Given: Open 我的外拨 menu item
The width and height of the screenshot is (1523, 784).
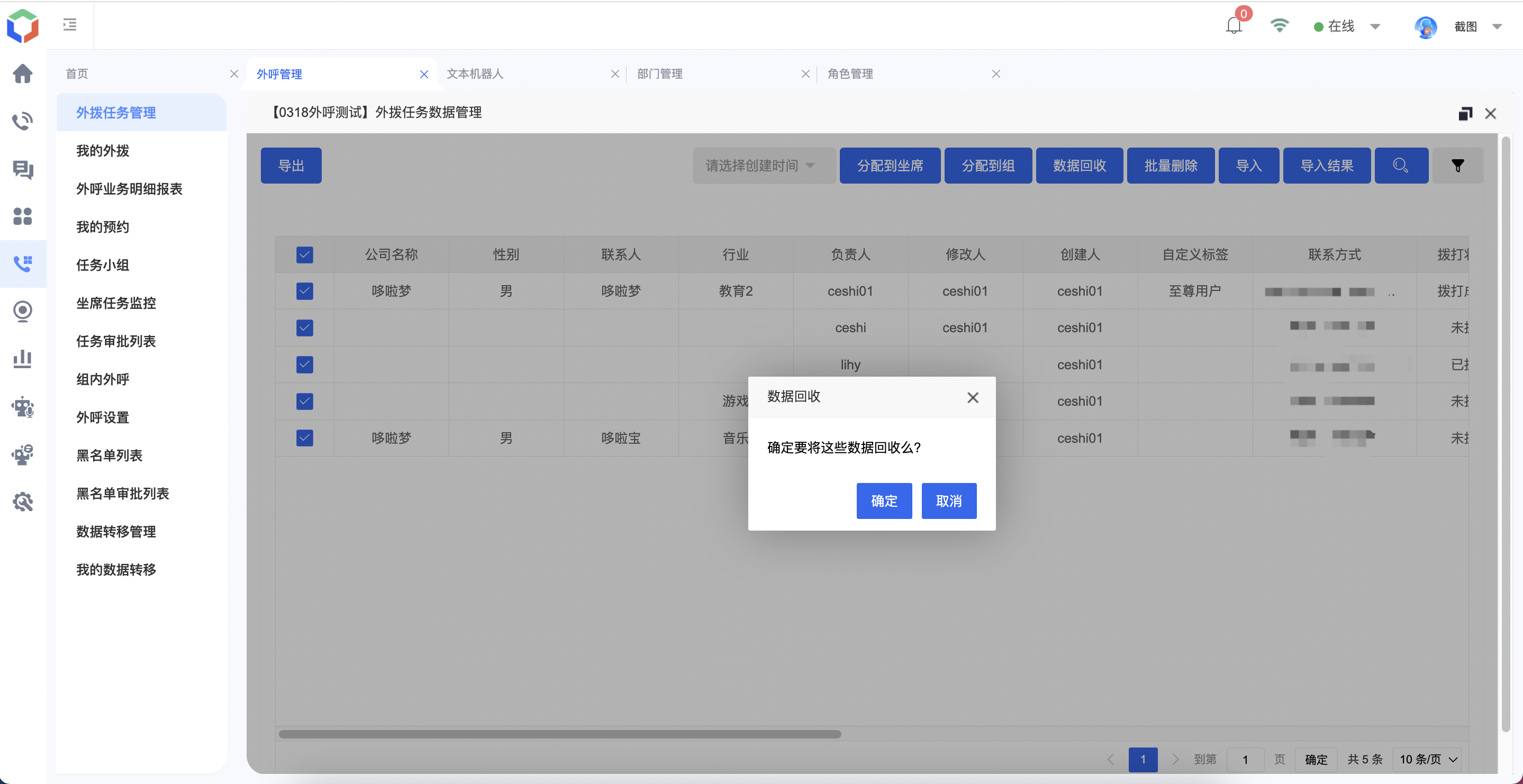Looking at the screenshot, I should coord(103,151).
